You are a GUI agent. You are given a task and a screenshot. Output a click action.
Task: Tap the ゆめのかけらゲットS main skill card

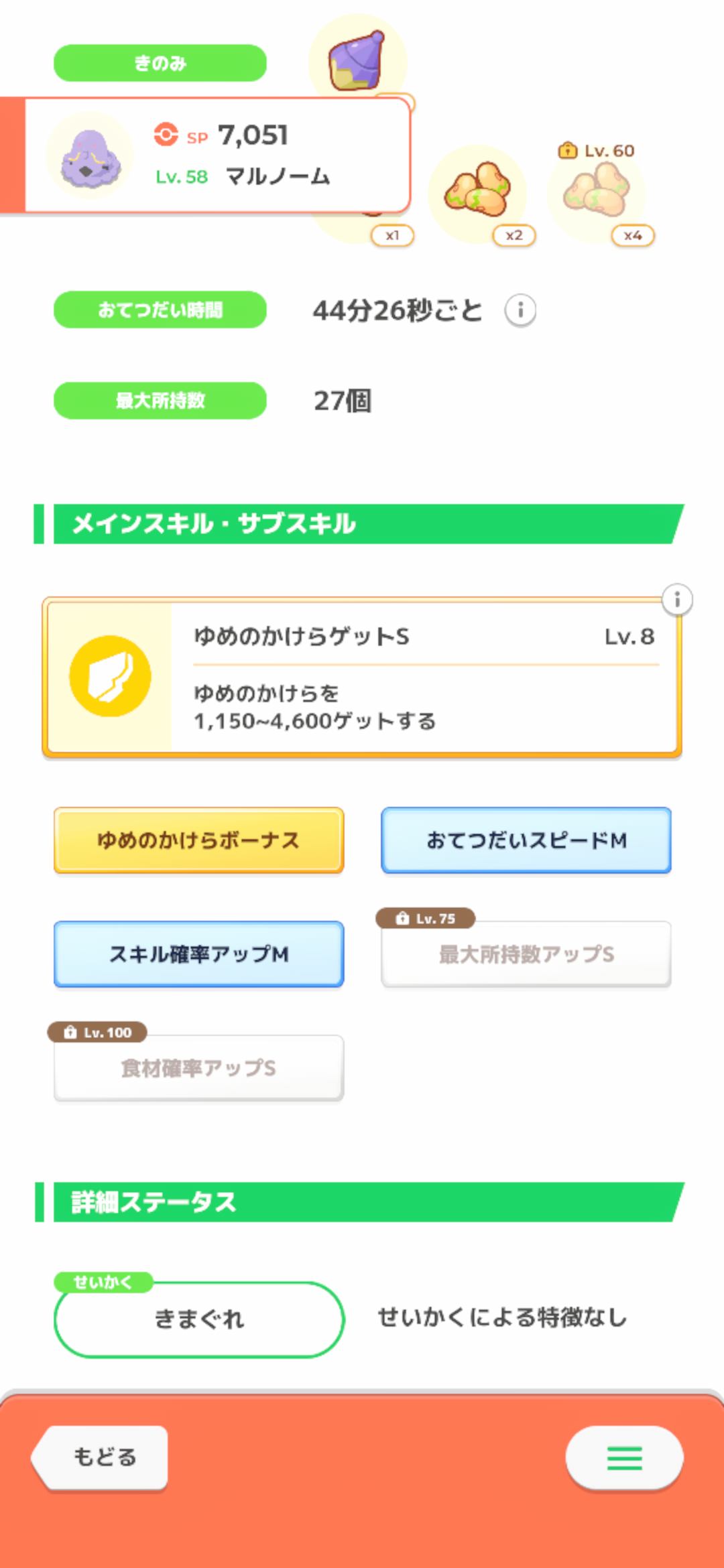pyautogui.click(x=422, y=677)
